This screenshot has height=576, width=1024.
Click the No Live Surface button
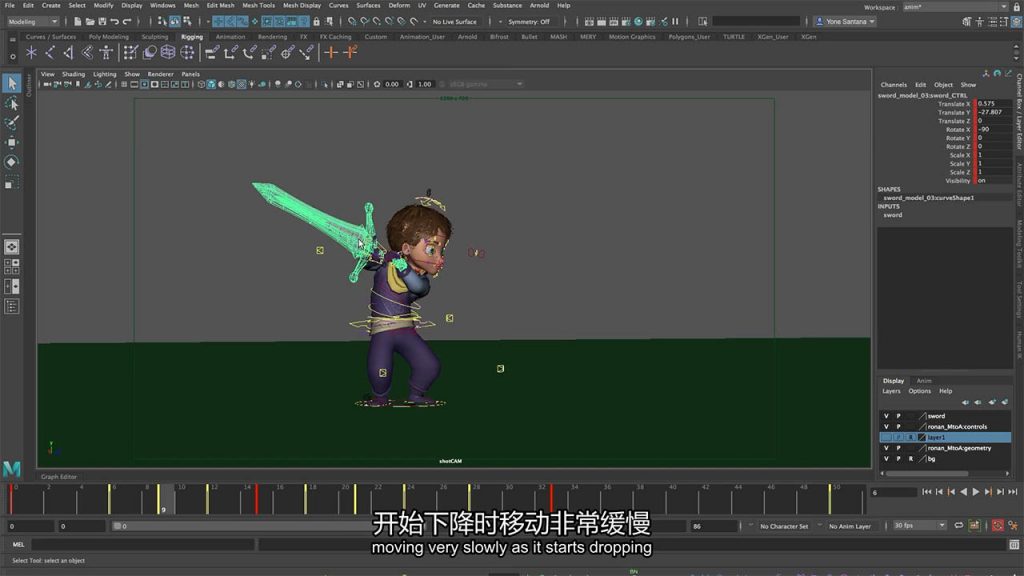point(455,22)
